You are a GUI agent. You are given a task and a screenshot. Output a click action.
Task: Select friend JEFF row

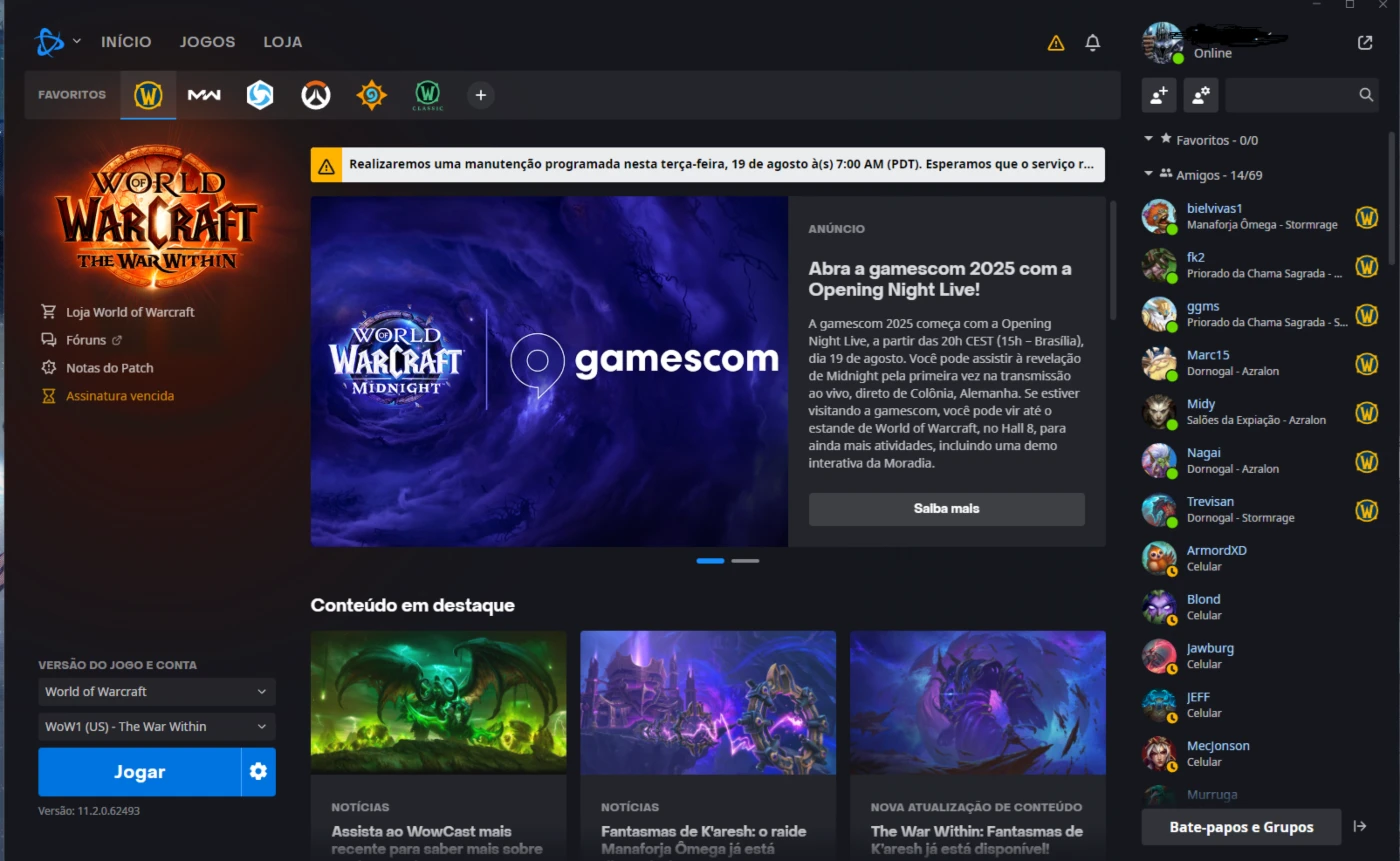(x=1261, y=705)
